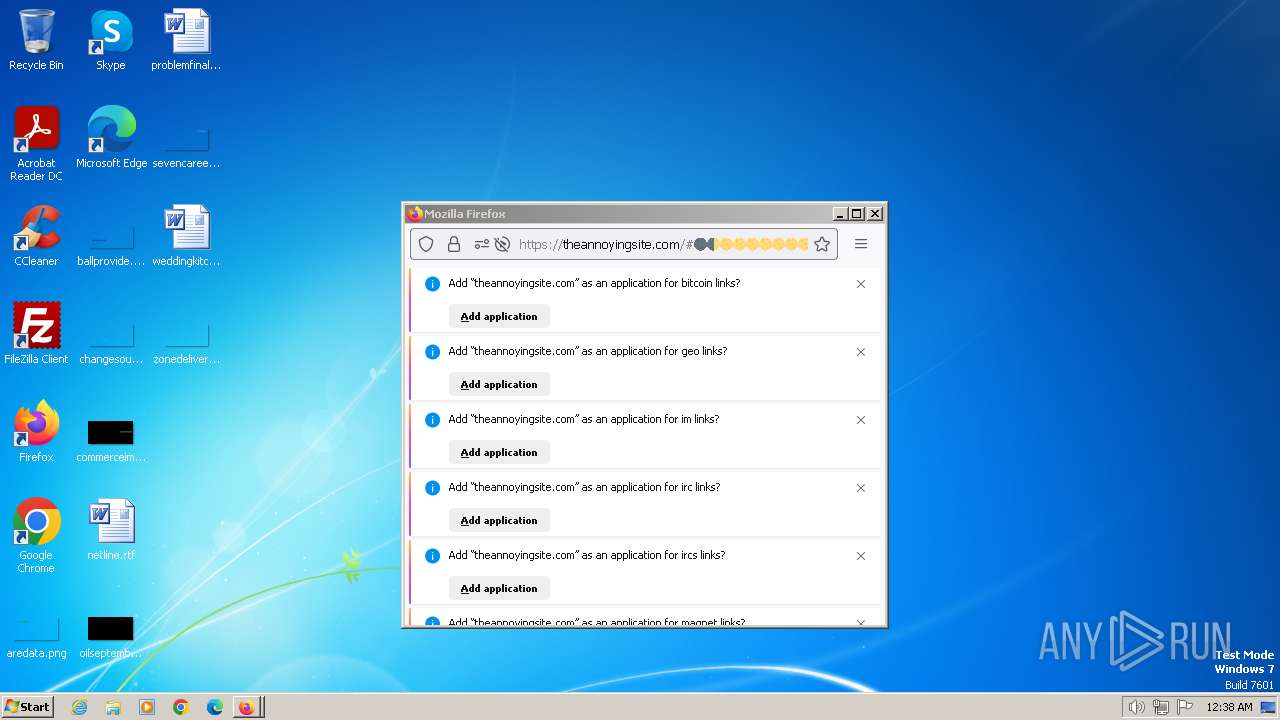Click the tracking protection shield icon

pos(426,244)
